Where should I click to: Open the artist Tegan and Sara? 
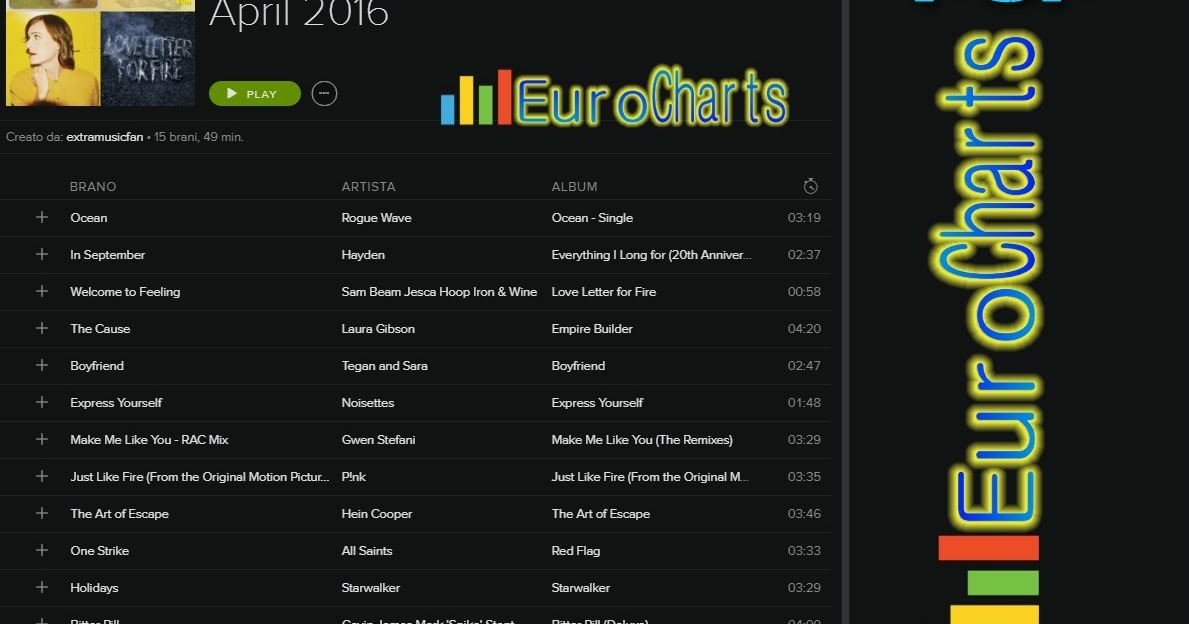click(x=383, y=365)
